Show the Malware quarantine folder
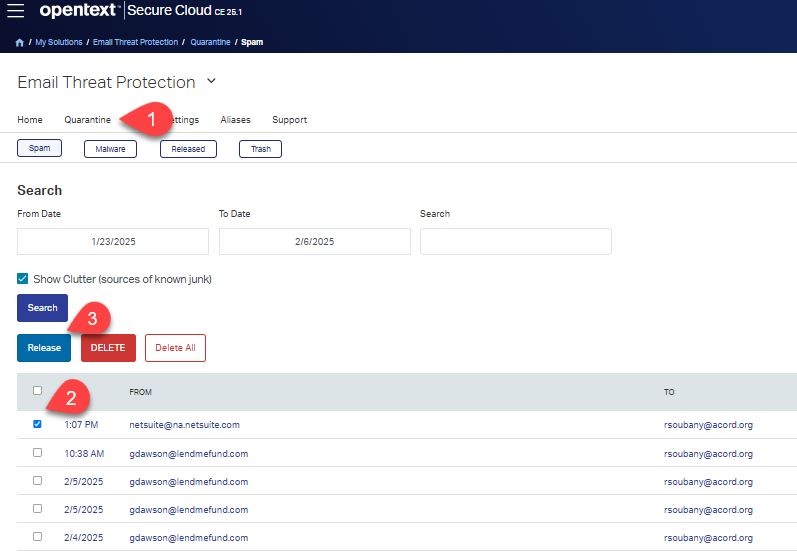Screen dimensions: 797x551 (110, 149)
